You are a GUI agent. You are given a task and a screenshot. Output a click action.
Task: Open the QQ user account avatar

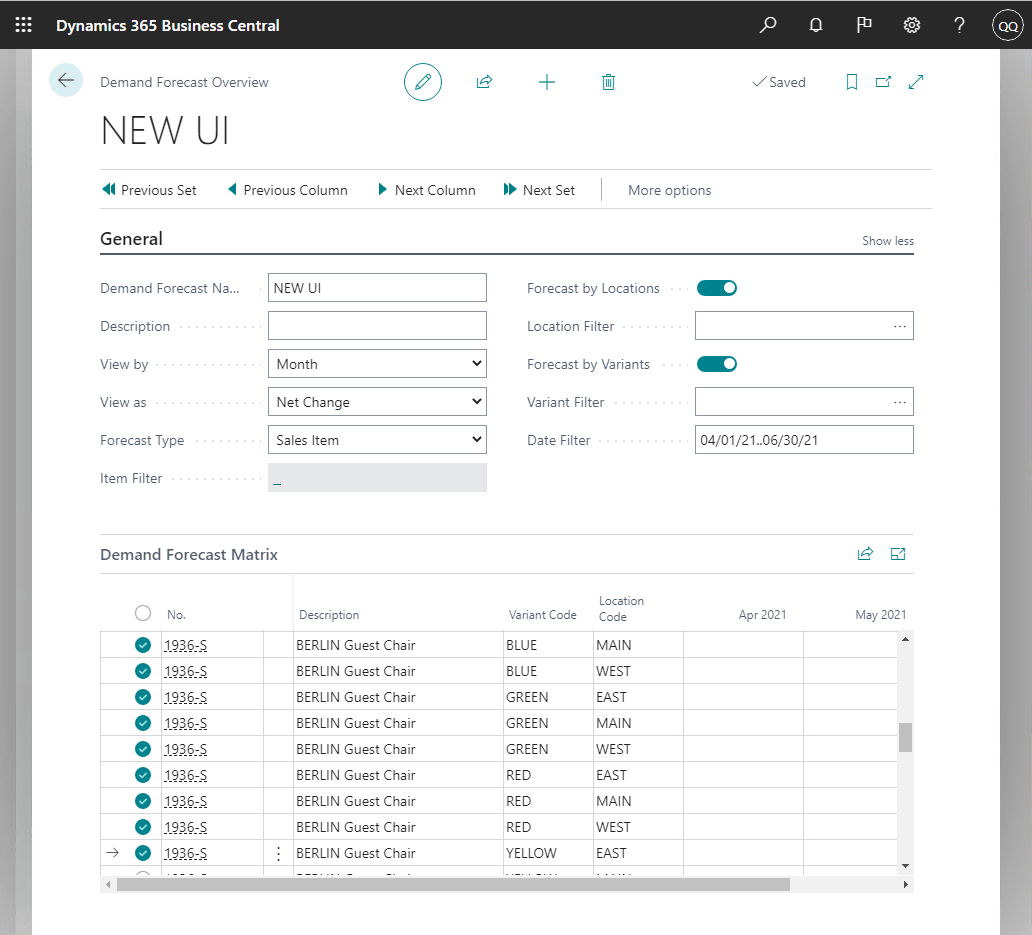(x=1008, y=26)
